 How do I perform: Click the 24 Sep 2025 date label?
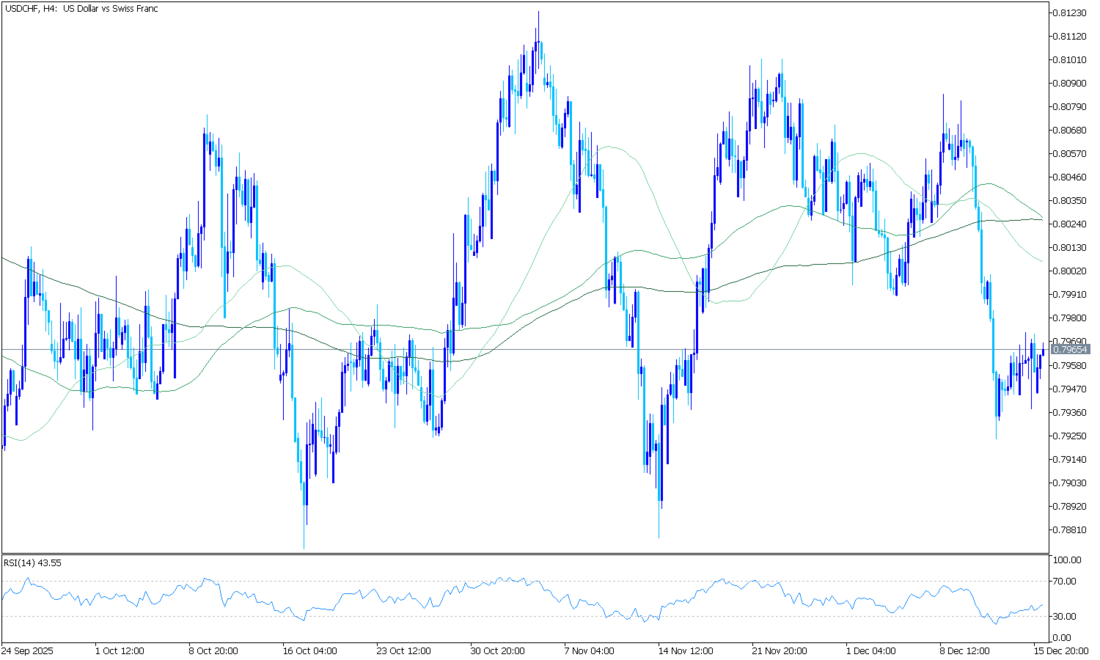click(27, 649)
